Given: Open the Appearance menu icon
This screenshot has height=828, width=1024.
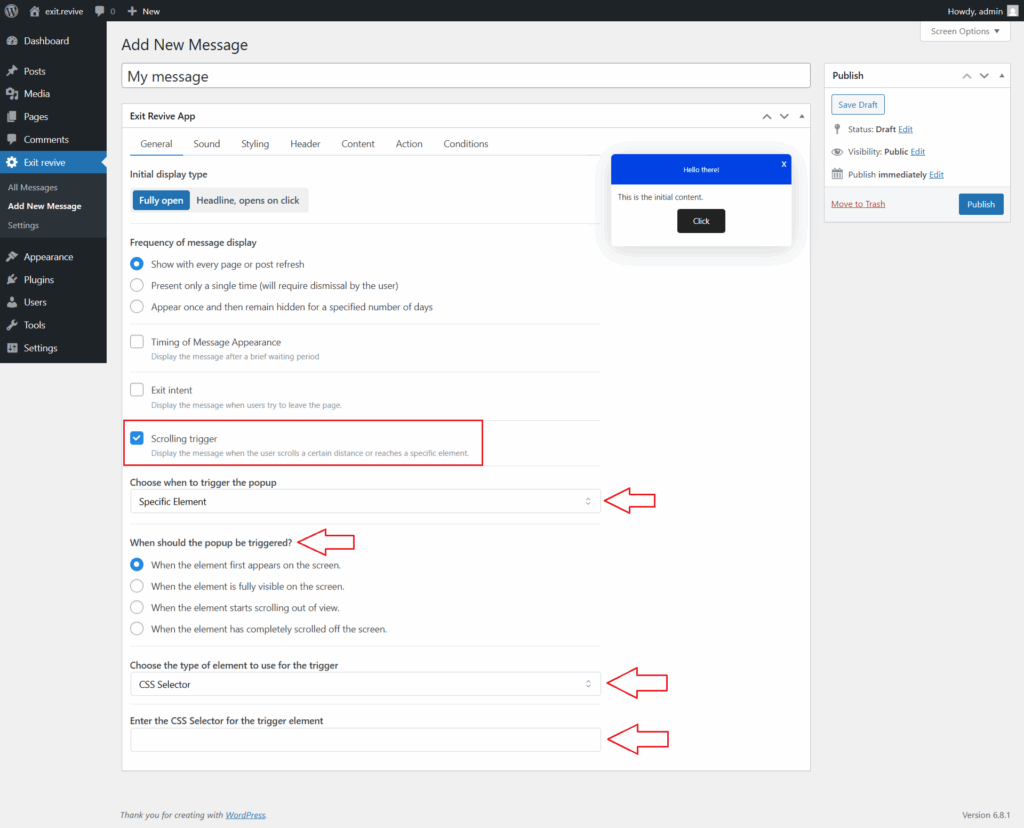Looking at the screenshot, I should 12,257.
